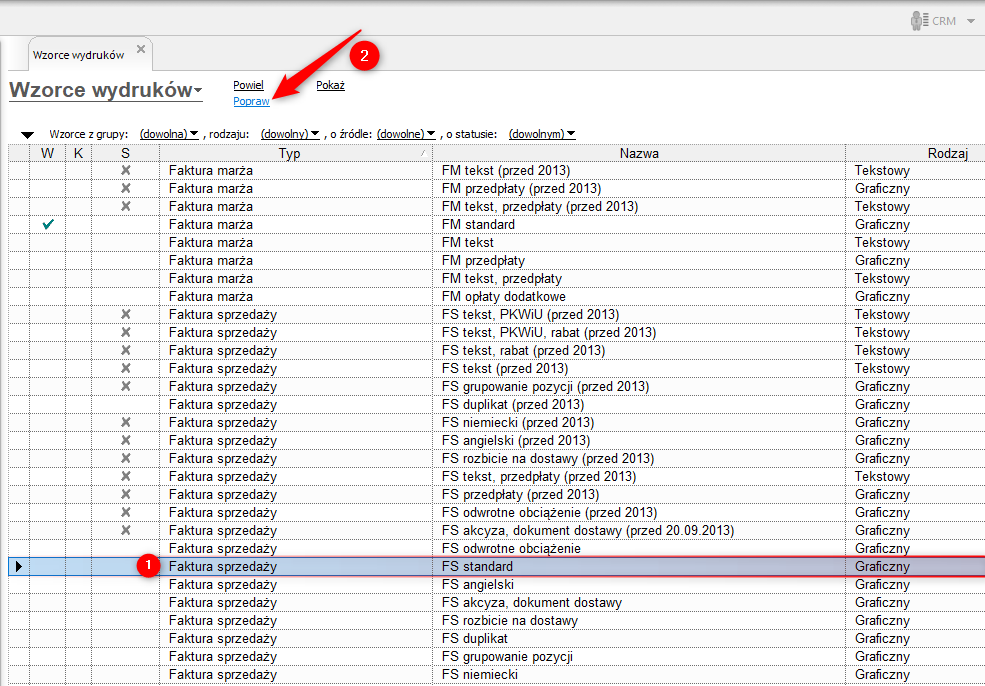Open the Wzorce wydruków heading dropdown
This screenshot has width=985, height=686.
click(x=199, y=92)
